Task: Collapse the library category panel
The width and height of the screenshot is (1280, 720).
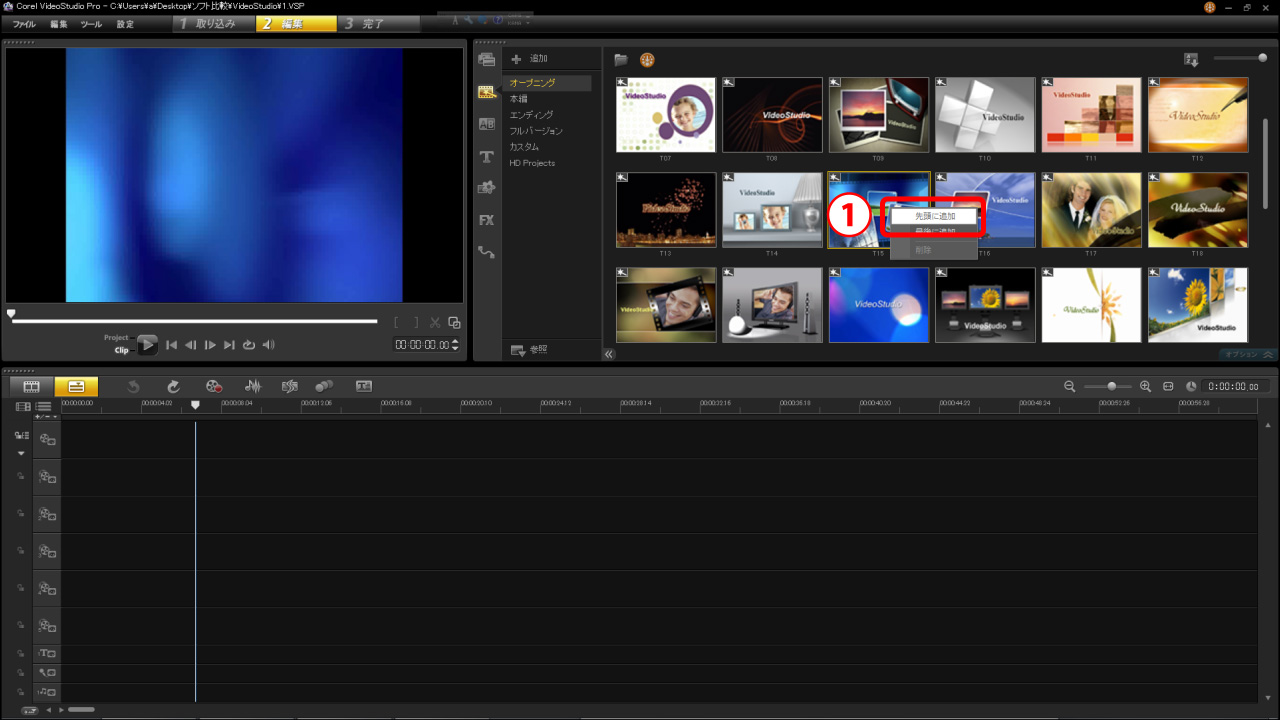Action: pos(608,354)
